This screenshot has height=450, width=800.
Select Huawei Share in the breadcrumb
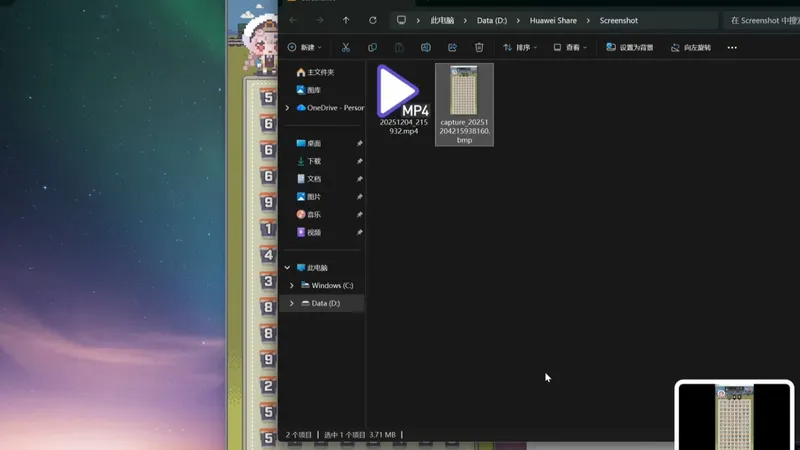point(553,20)
